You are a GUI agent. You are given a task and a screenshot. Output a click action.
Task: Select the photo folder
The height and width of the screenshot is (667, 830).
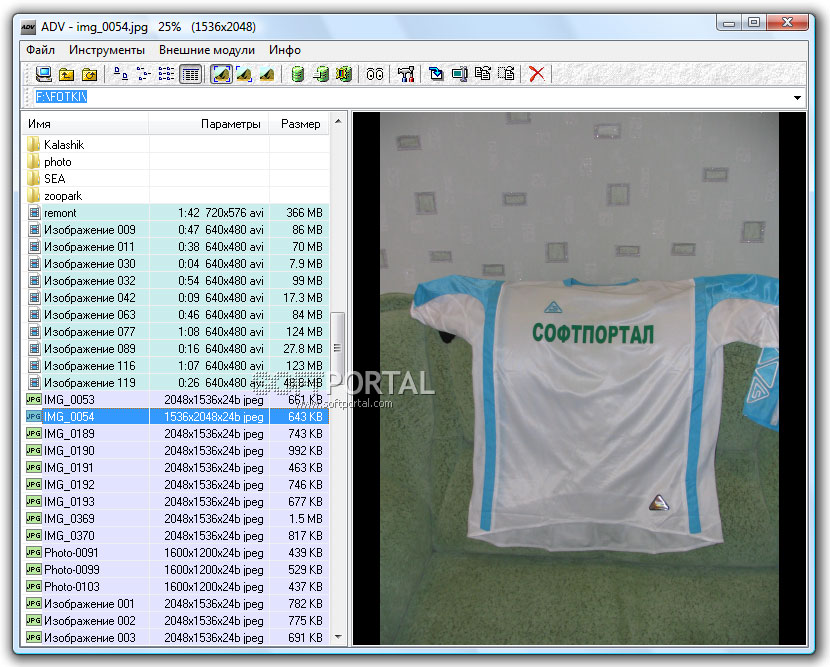click(176, 161)
